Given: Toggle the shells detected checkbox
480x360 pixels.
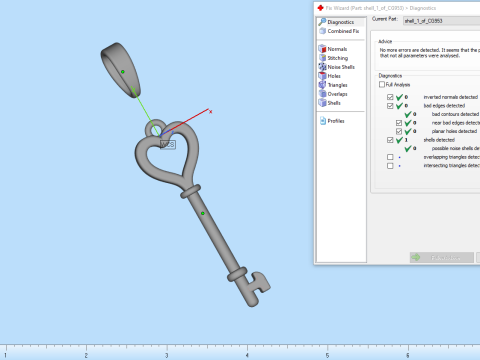Looking at the screenshot, I should click(390, 140).
